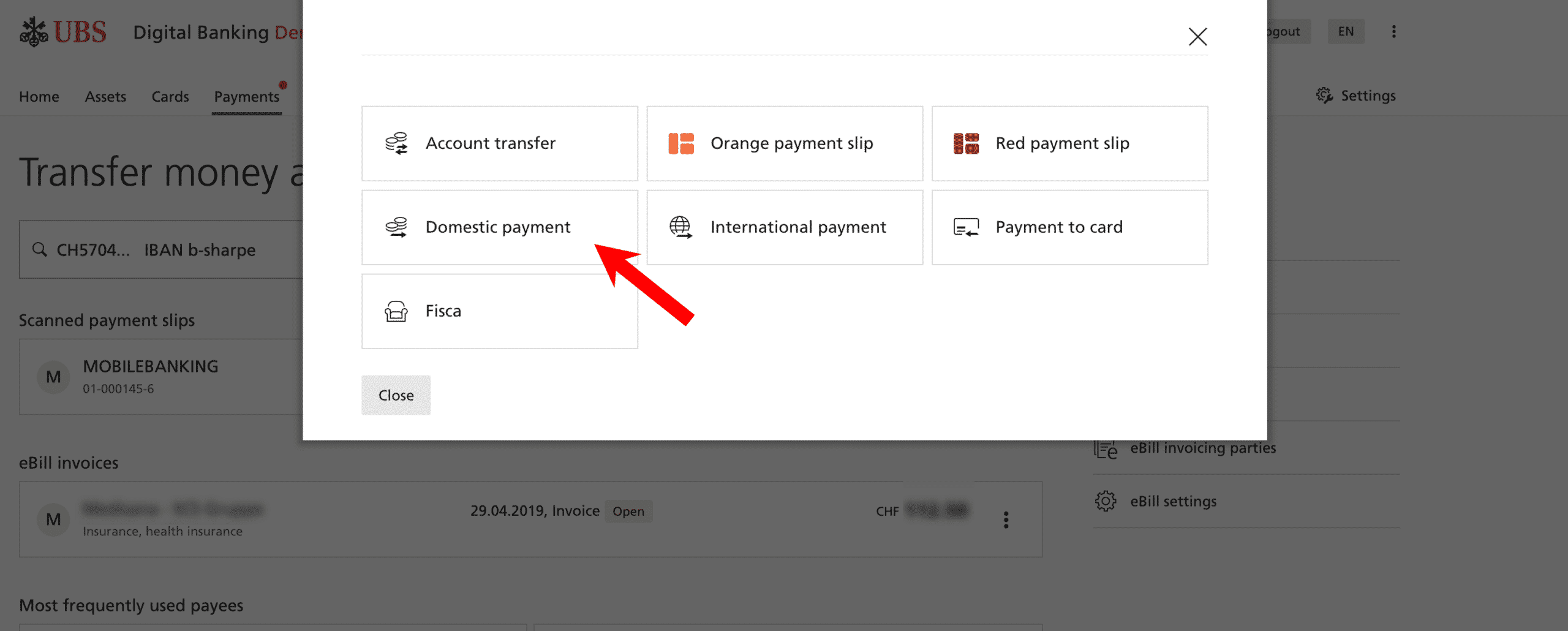This screenshot has width=1568, height=631.
Task: Click the International payment globe icon
Action: [x=680, y=227]
